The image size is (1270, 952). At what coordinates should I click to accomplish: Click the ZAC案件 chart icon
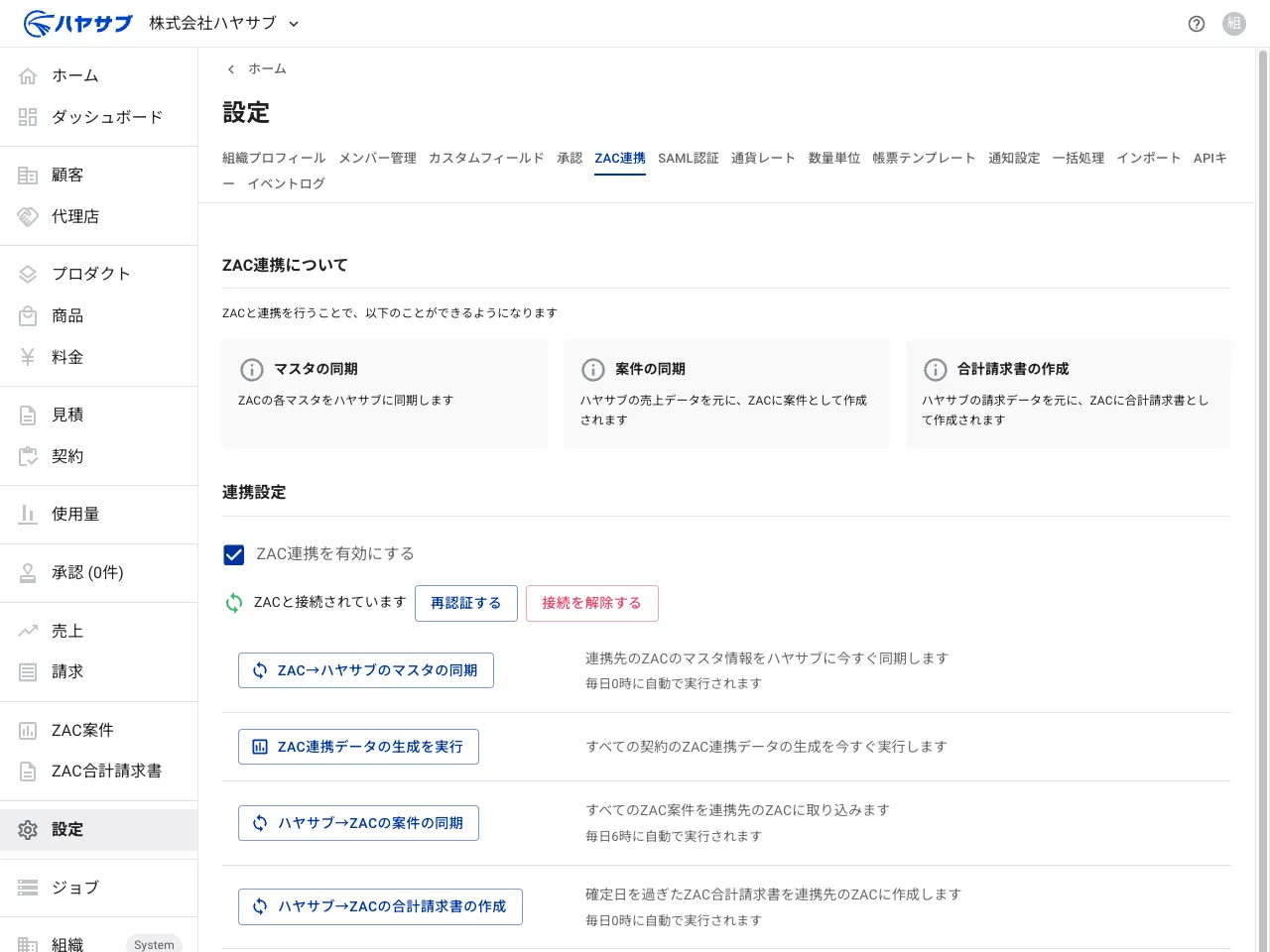(x=28, y=730)
